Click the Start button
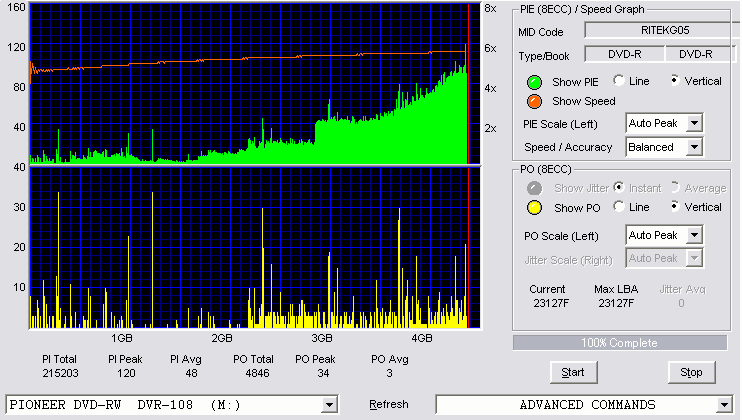Screen dimensions: 742x420 pyautogui.click(x=573, y=372)
